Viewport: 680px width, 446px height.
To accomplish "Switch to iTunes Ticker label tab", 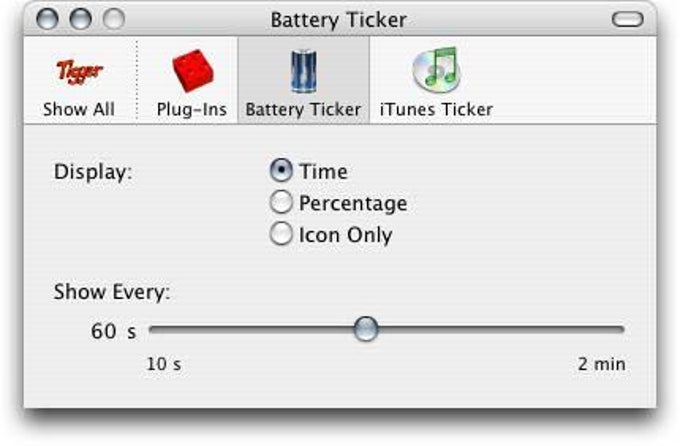I will click(435, 109).
